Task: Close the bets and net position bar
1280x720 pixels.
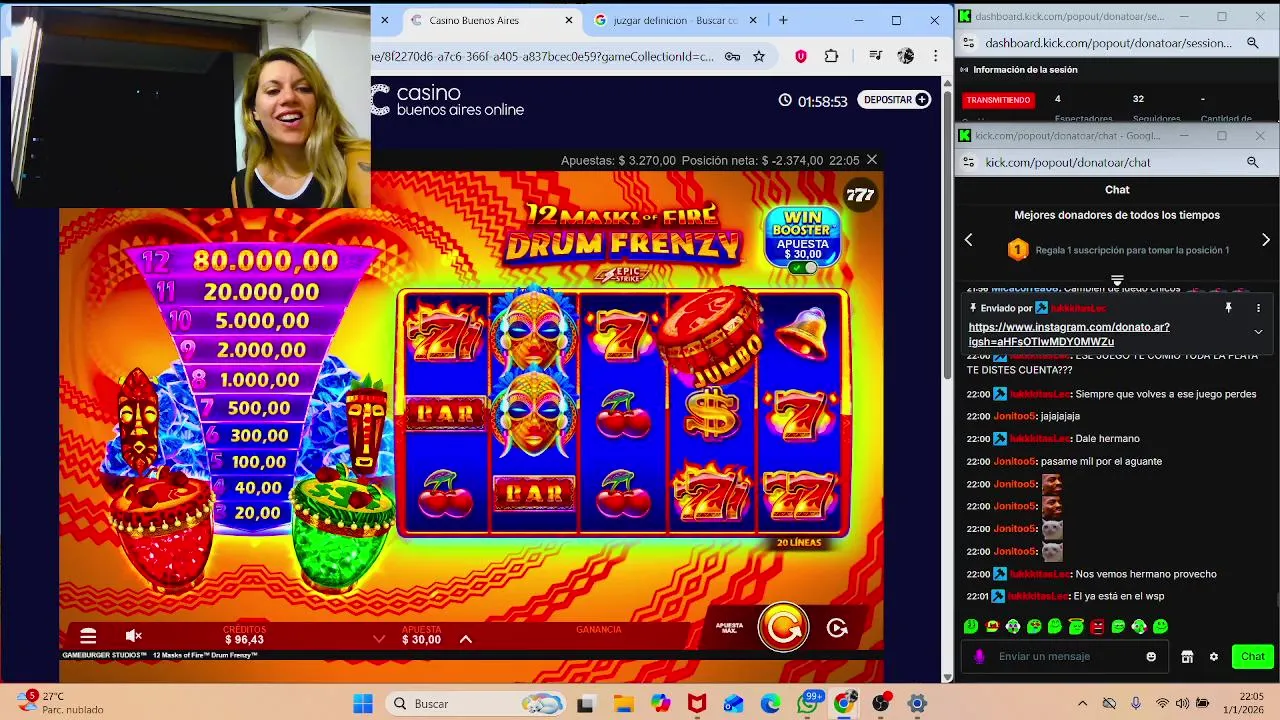Action: (872, 160)
